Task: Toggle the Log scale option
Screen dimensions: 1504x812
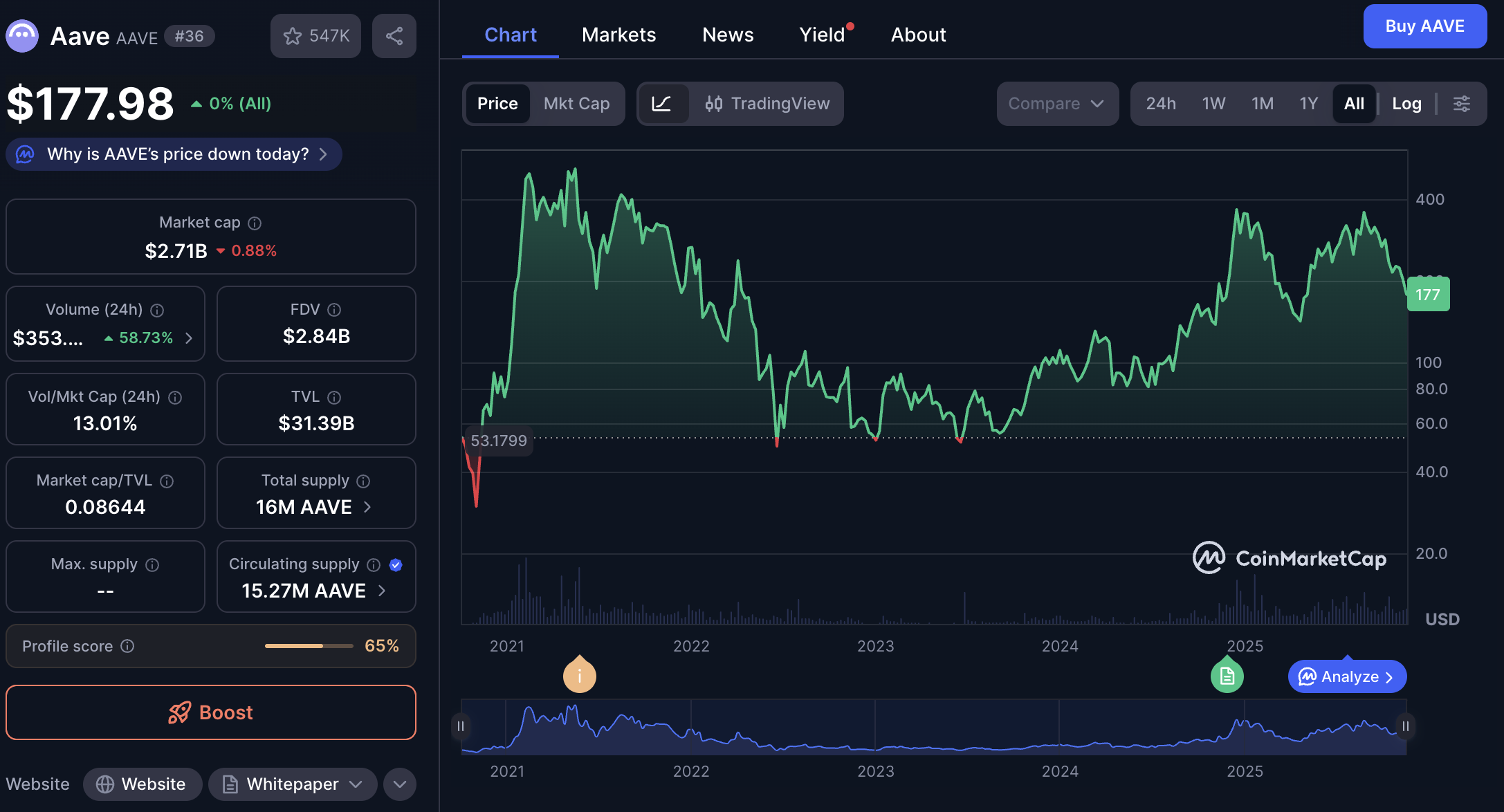Action: click(x=1406, y=104)
